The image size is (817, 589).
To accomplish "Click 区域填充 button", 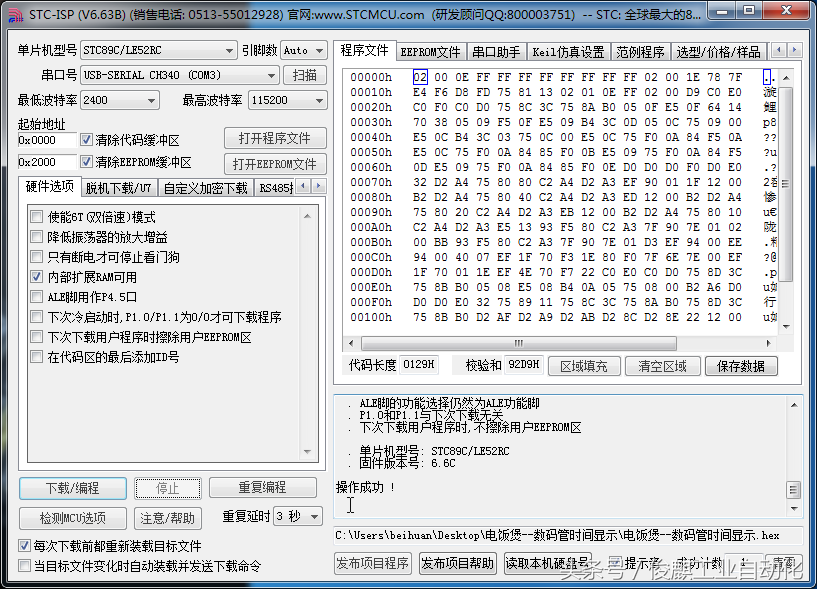I will [x=584, y=366].
